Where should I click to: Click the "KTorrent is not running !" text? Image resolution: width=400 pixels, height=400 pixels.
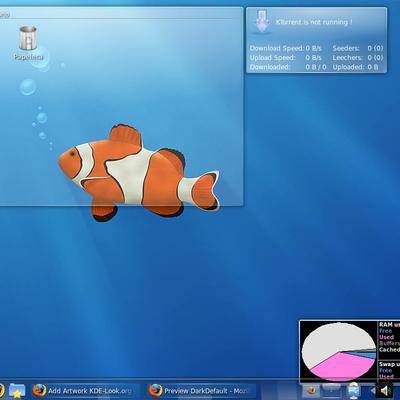314,22
